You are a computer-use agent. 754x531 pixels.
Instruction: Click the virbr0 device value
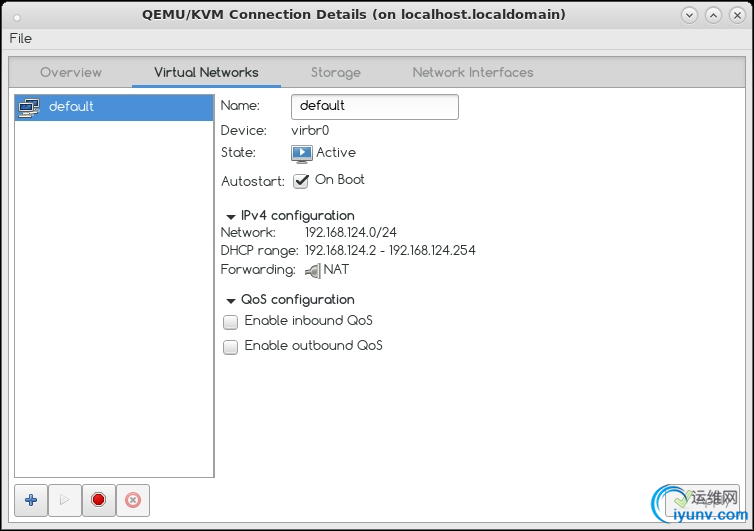coord(310,131)
